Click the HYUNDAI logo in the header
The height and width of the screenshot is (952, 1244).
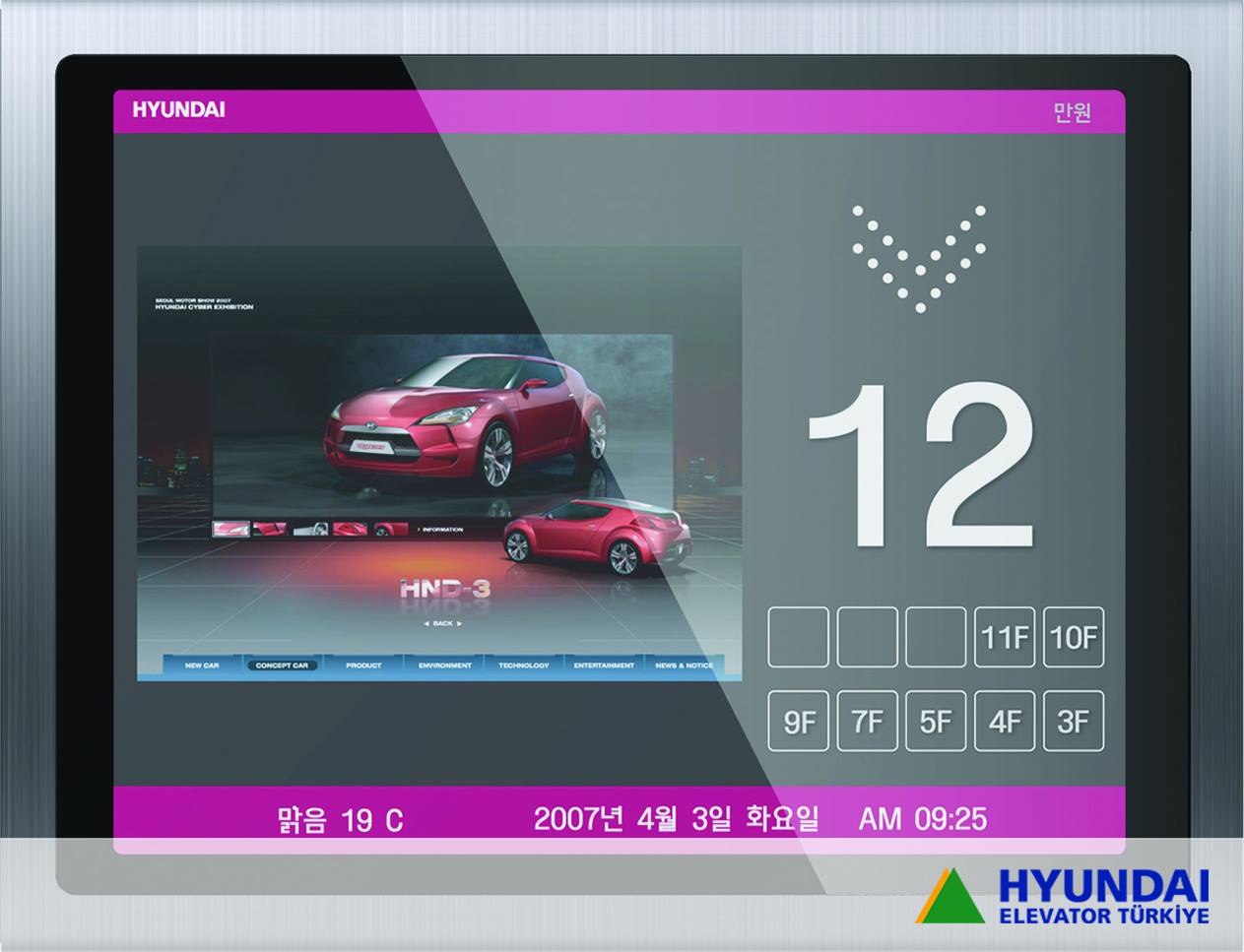pos(178,110)
